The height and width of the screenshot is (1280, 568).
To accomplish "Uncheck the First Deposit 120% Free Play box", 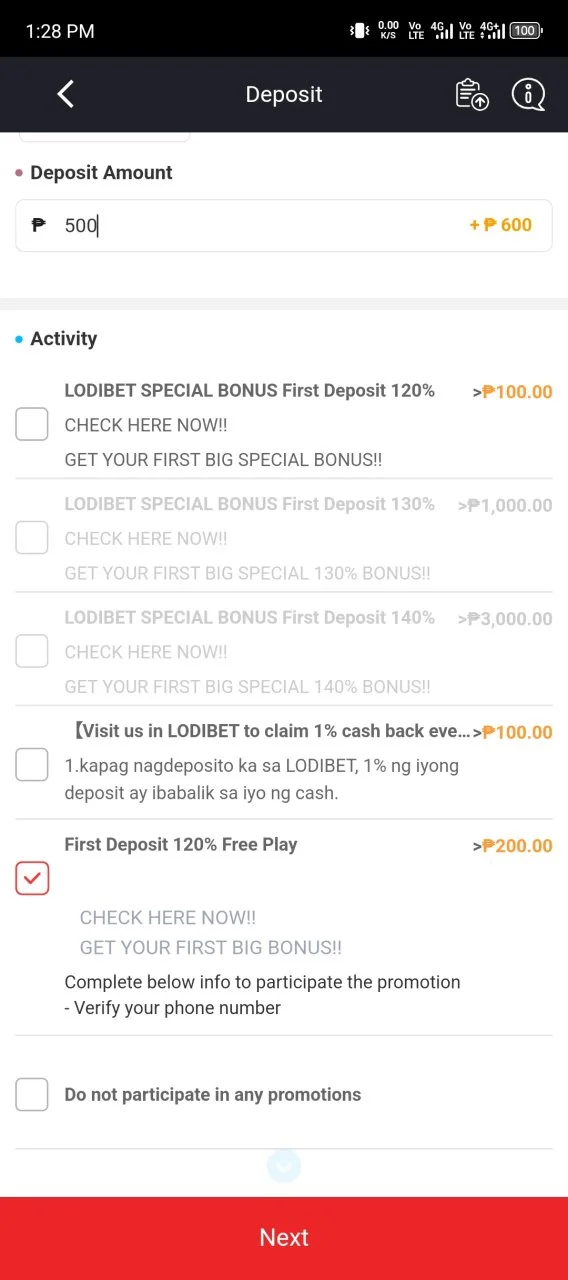I will [x=32, y=878].
